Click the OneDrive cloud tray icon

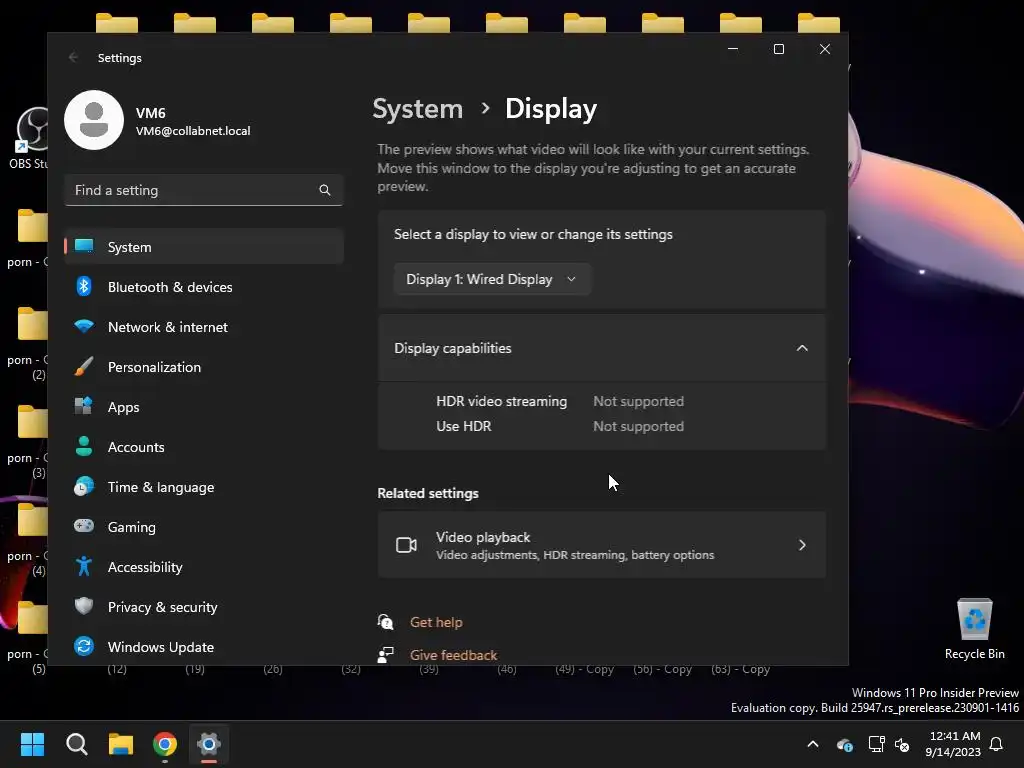click(844, 744)
